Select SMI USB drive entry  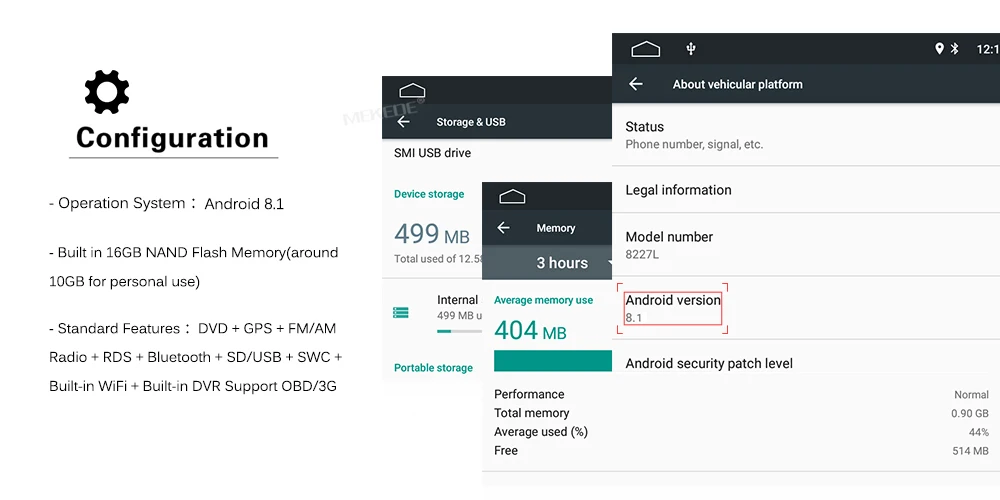pos(497,153)
